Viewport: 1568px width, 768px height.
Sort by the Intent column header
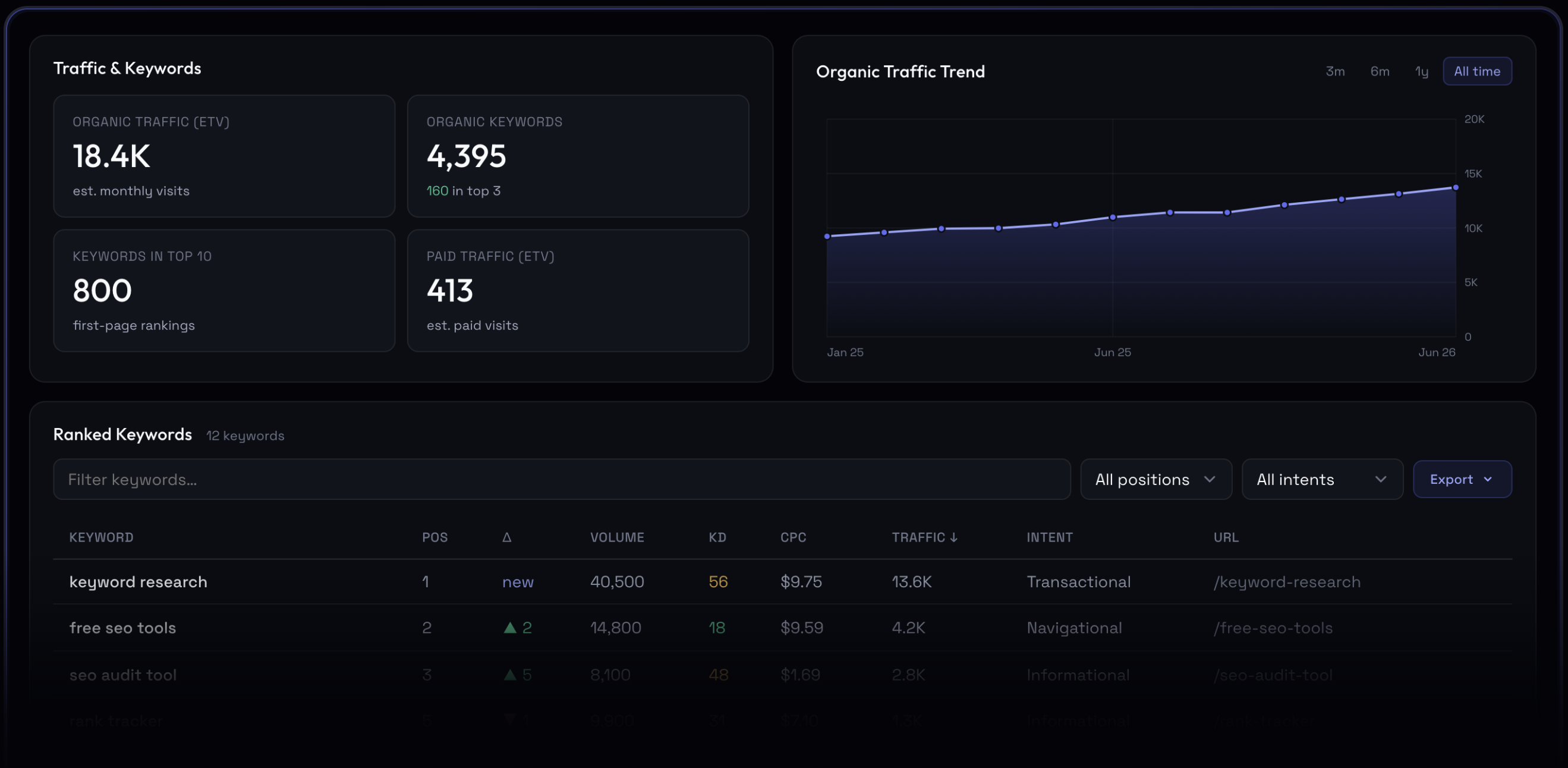click(x=1049, y=537)
